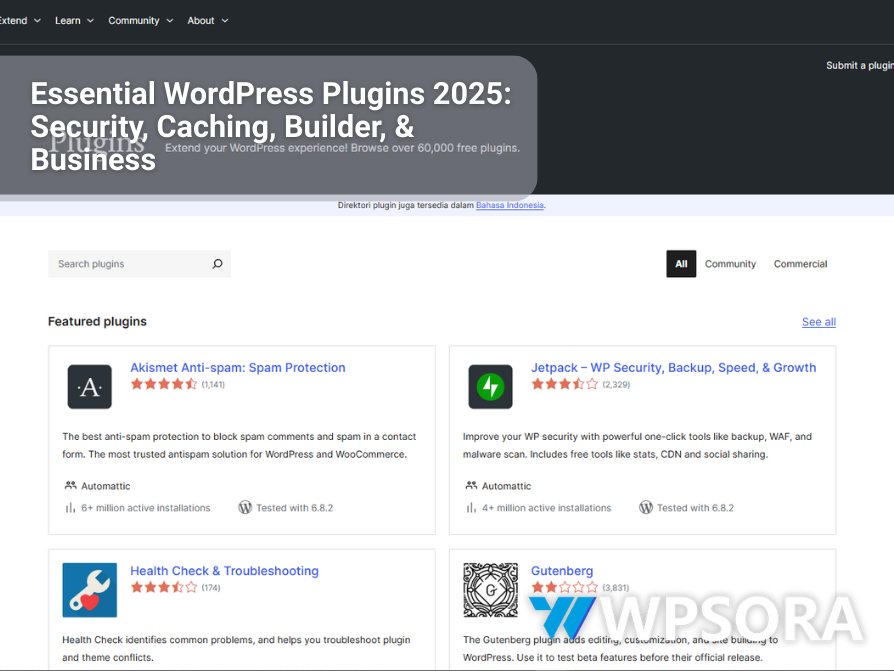Click Akismet active installations chart icon
The image size is (894, 671).
pyautogui.click(x=70, y=508)
